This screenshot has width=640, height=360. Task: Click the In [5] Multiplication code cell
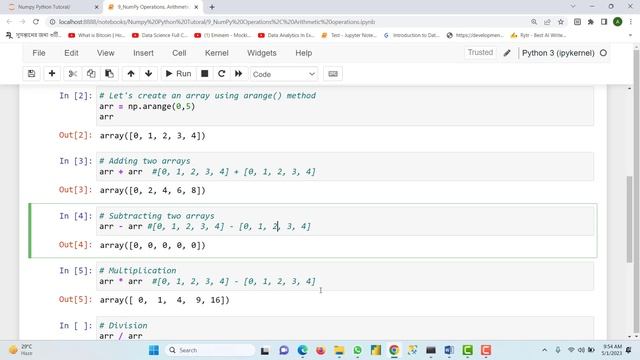[x=345, y=276]
